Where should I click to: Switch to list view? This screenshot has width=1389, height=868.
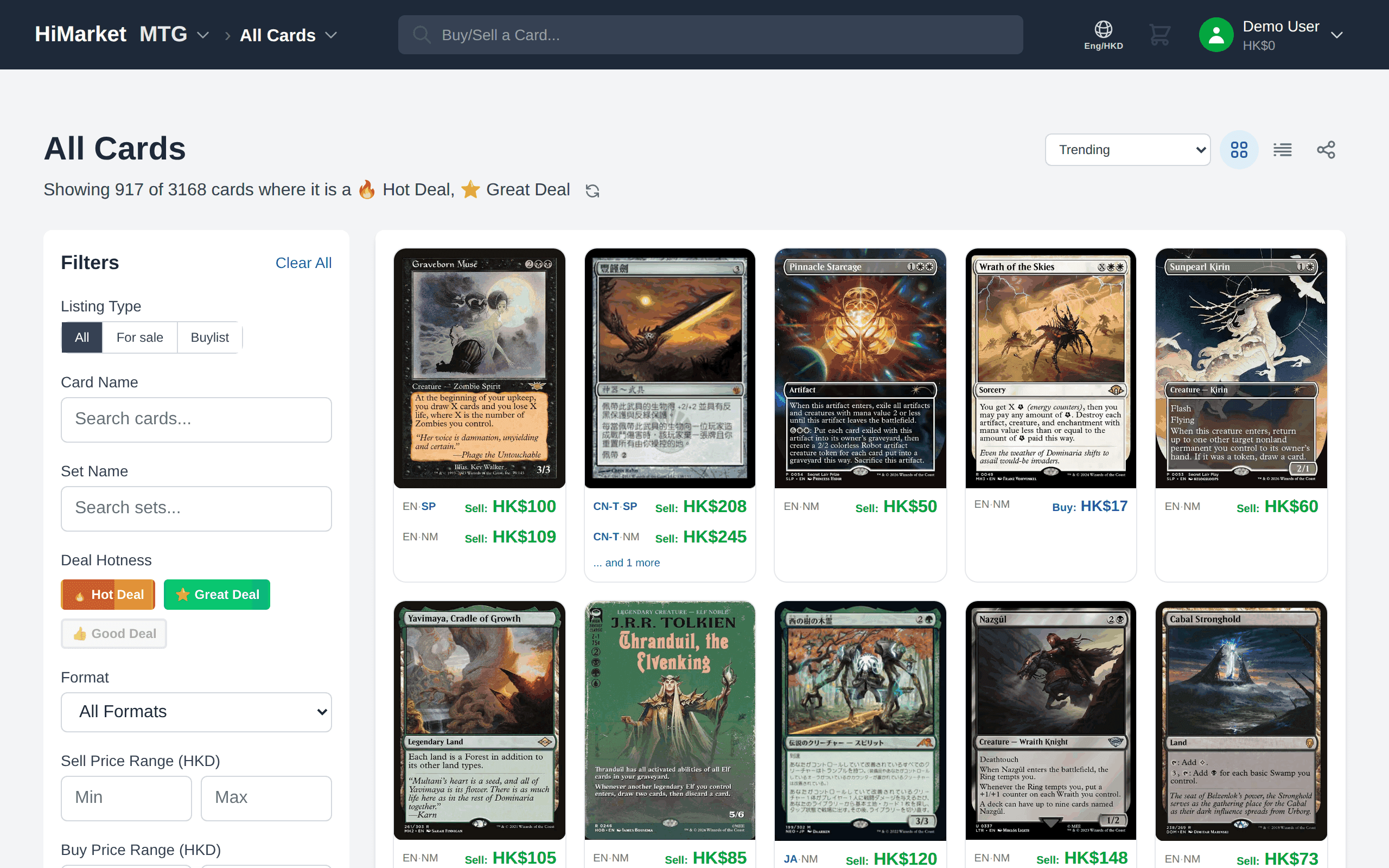point(1282,150)
